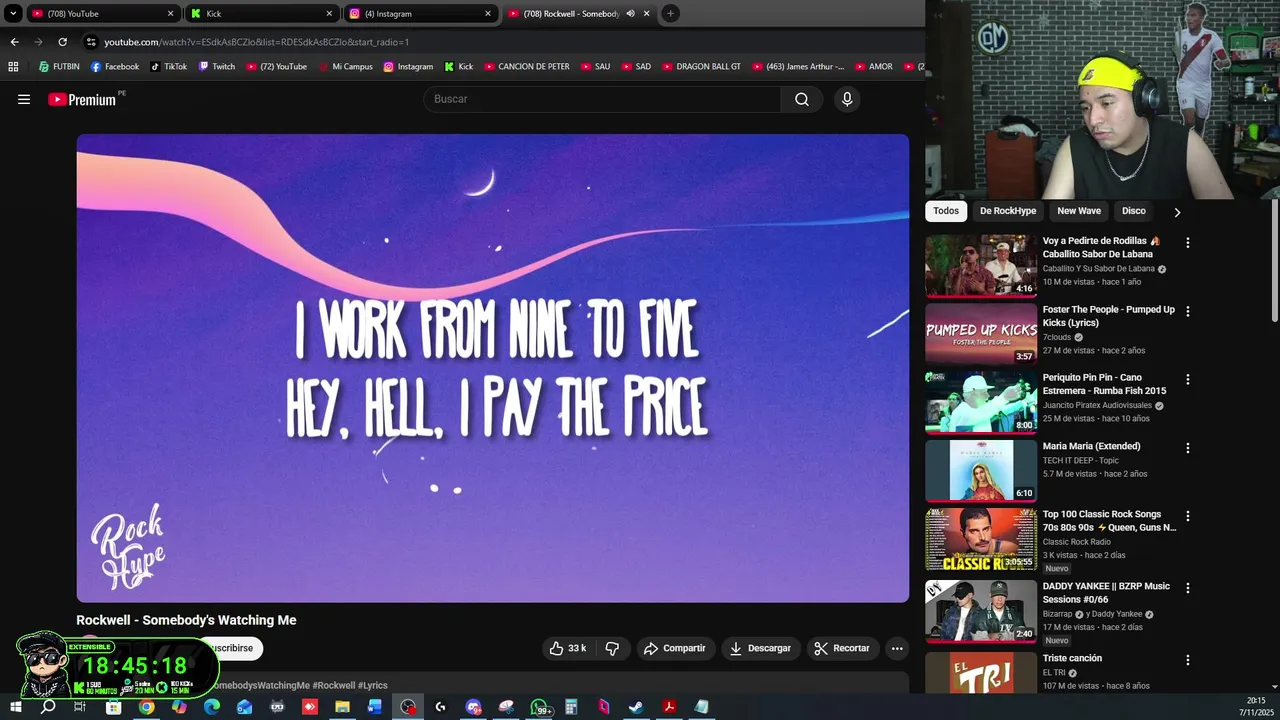The width and height of the screenshot is (1280, 720).
Task: Like the Rockwell video
Action: [567, 648]
